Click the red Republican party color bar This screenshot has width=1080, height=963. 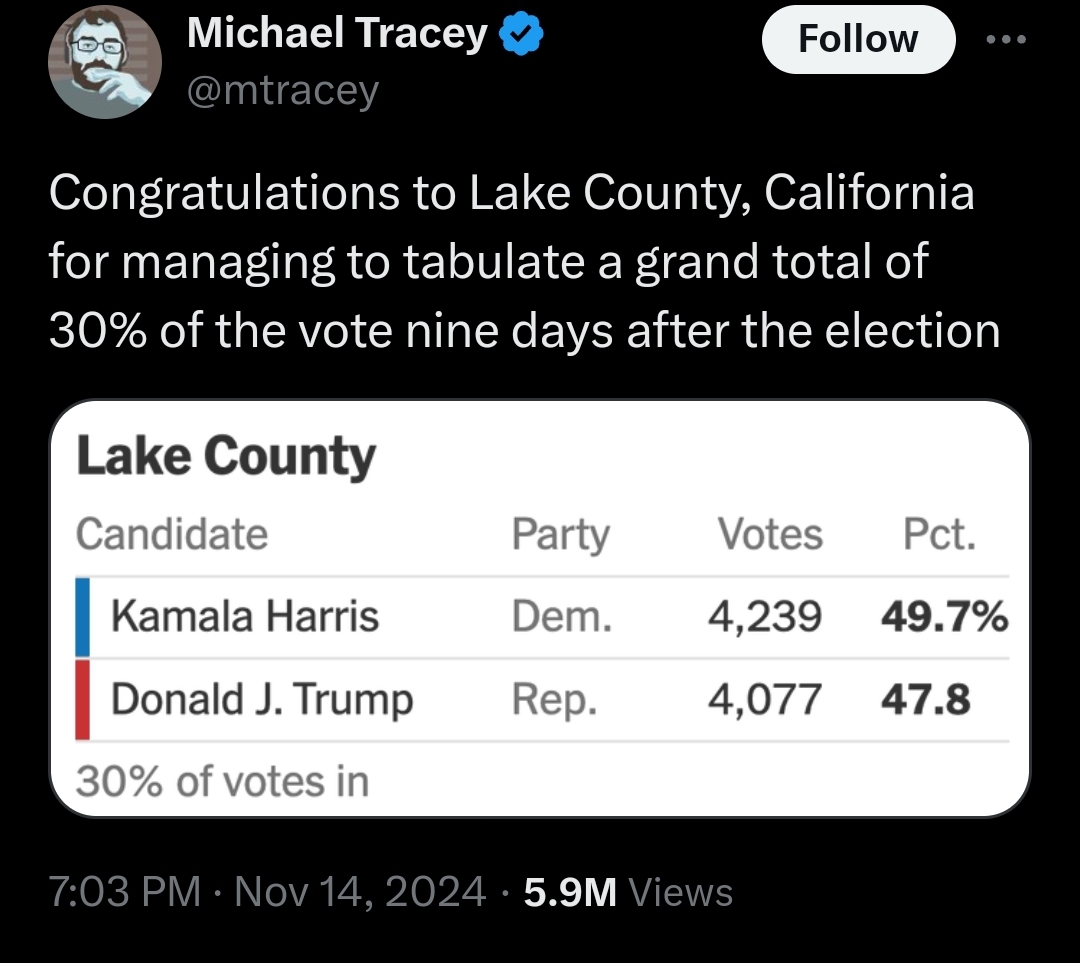coord(82,699)
